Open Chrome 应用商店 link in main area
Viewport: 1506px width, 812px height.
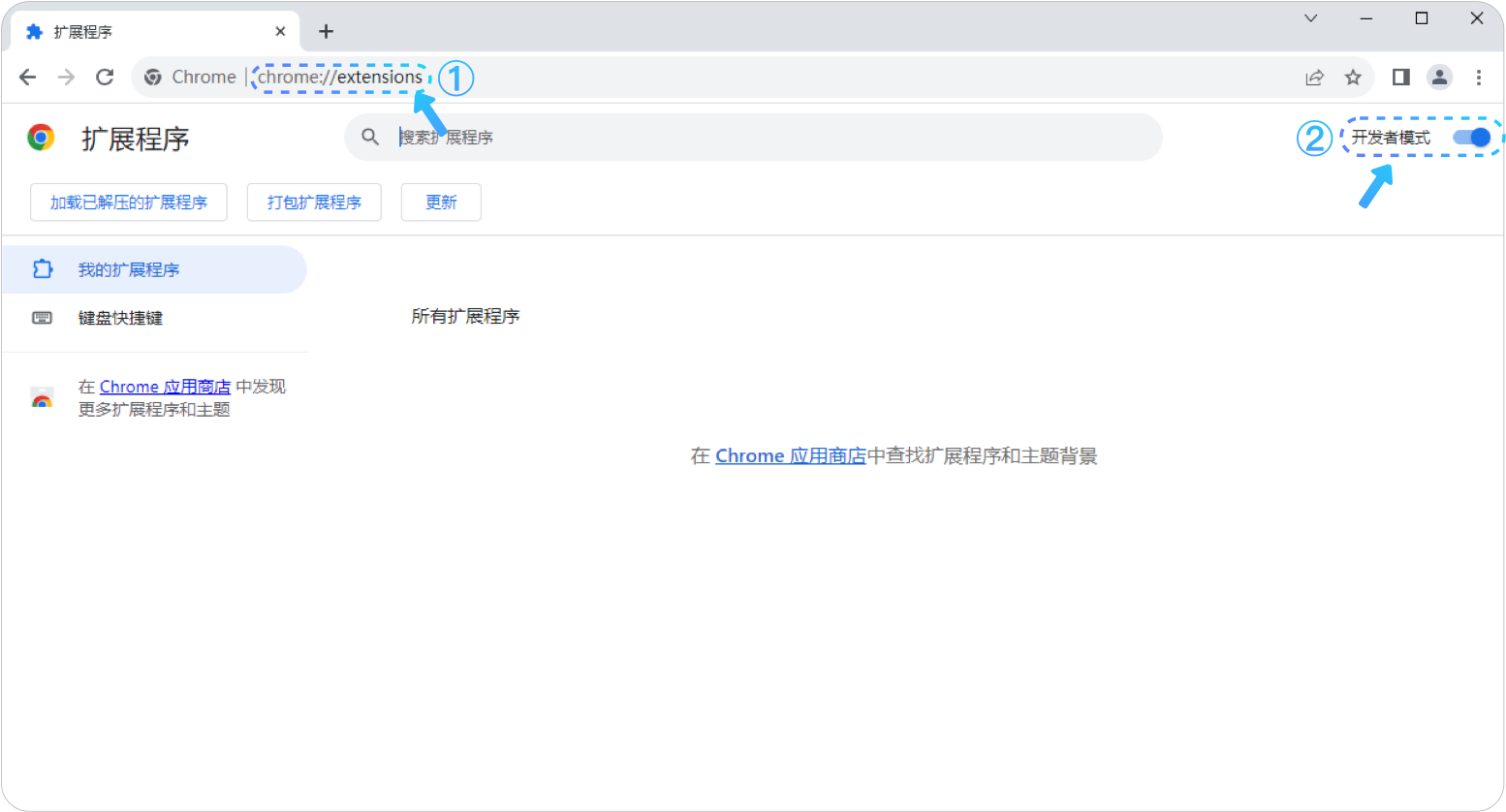(790, 456)
